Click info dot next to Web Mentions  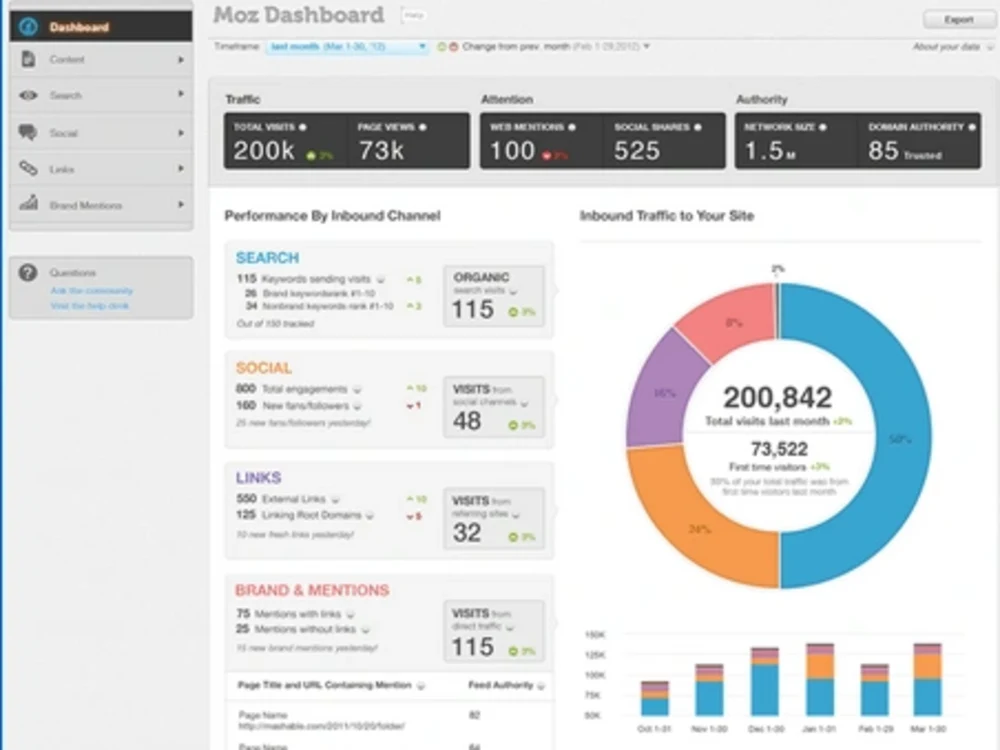(572, 128)
